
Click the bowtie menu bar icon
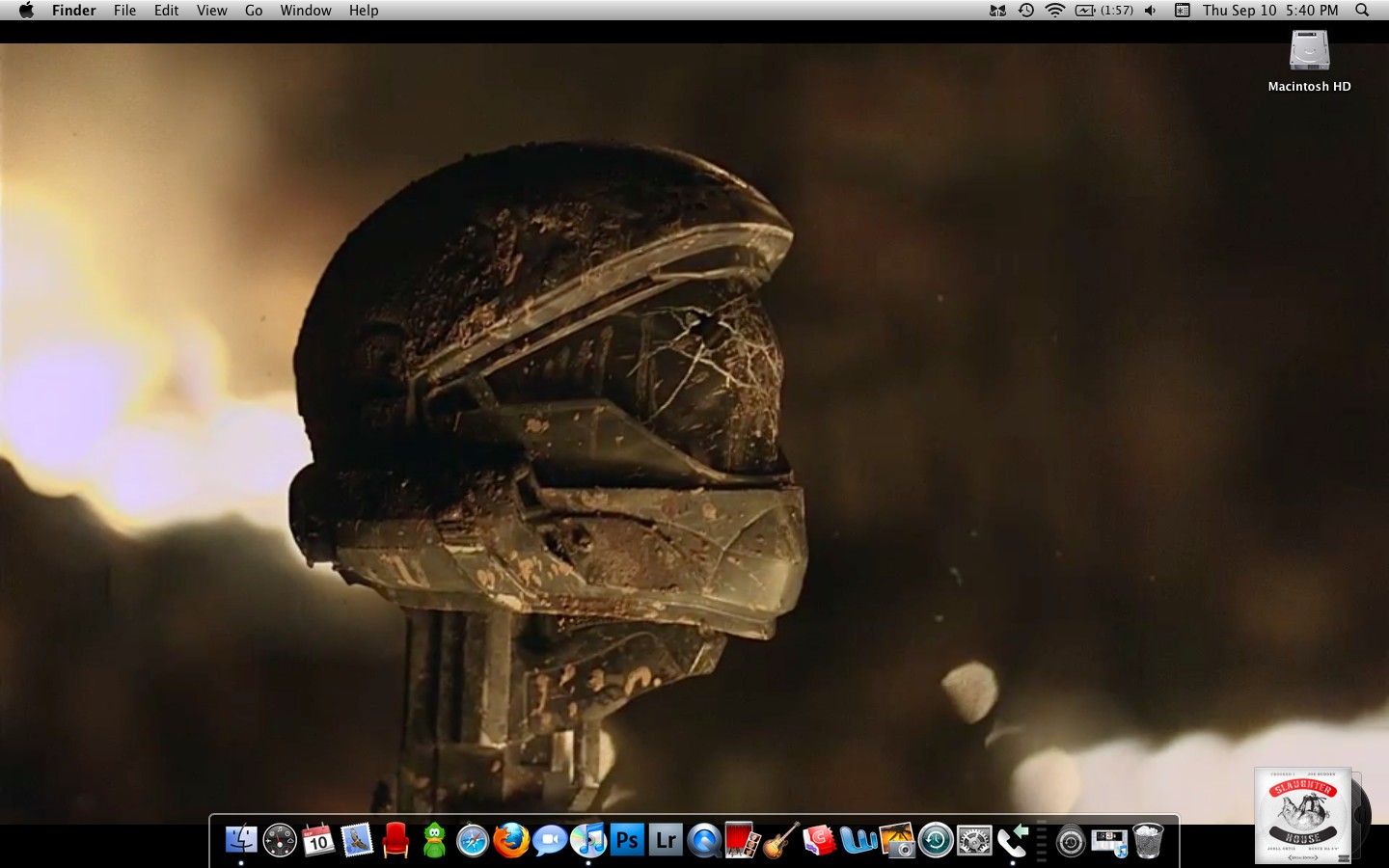pos(998,10)
